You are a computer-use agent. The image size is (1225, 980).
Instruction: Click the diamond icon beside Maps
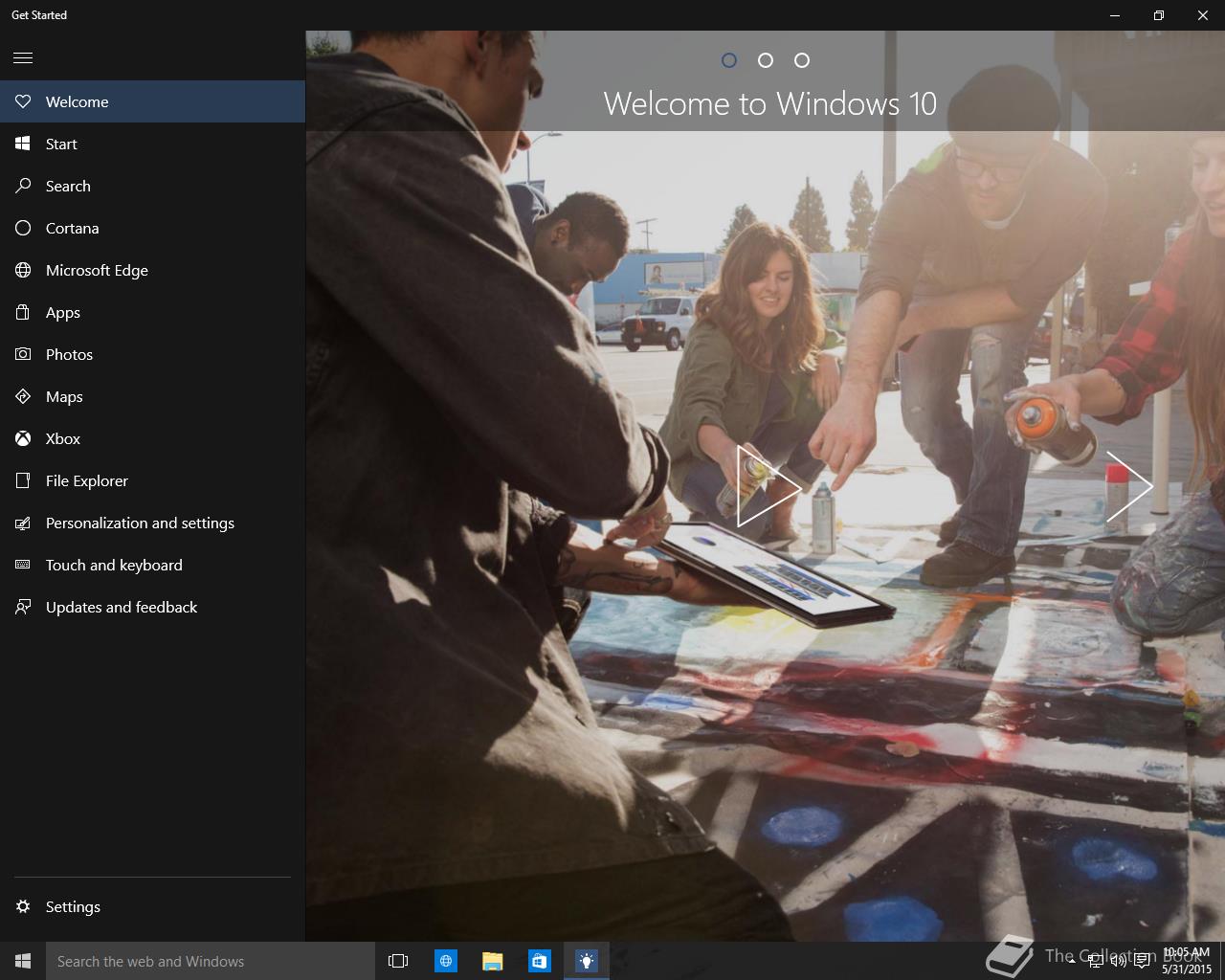pyautogui.click(x=23, y=396)
